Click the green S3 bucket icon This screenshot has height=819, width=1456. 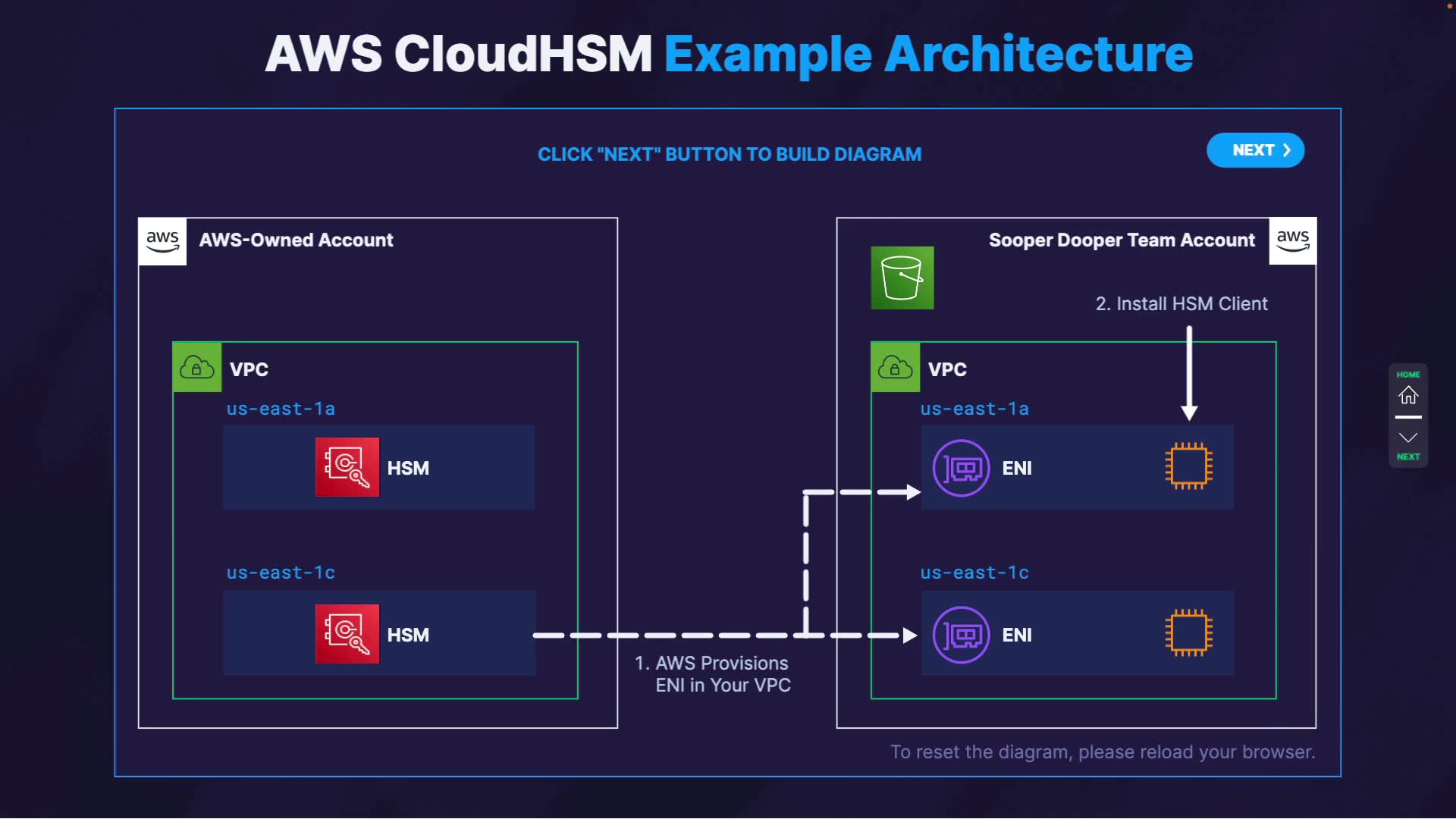click(x=902, y=278)
